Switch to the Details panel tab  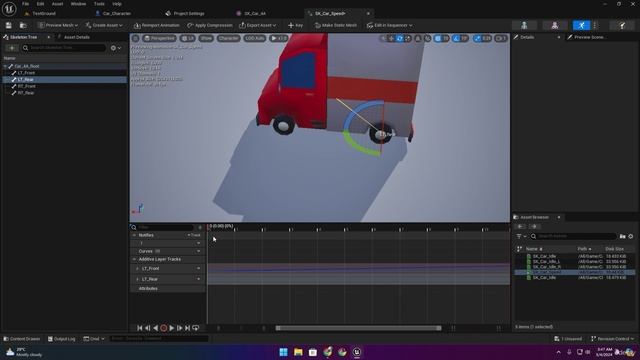(527, 37)
